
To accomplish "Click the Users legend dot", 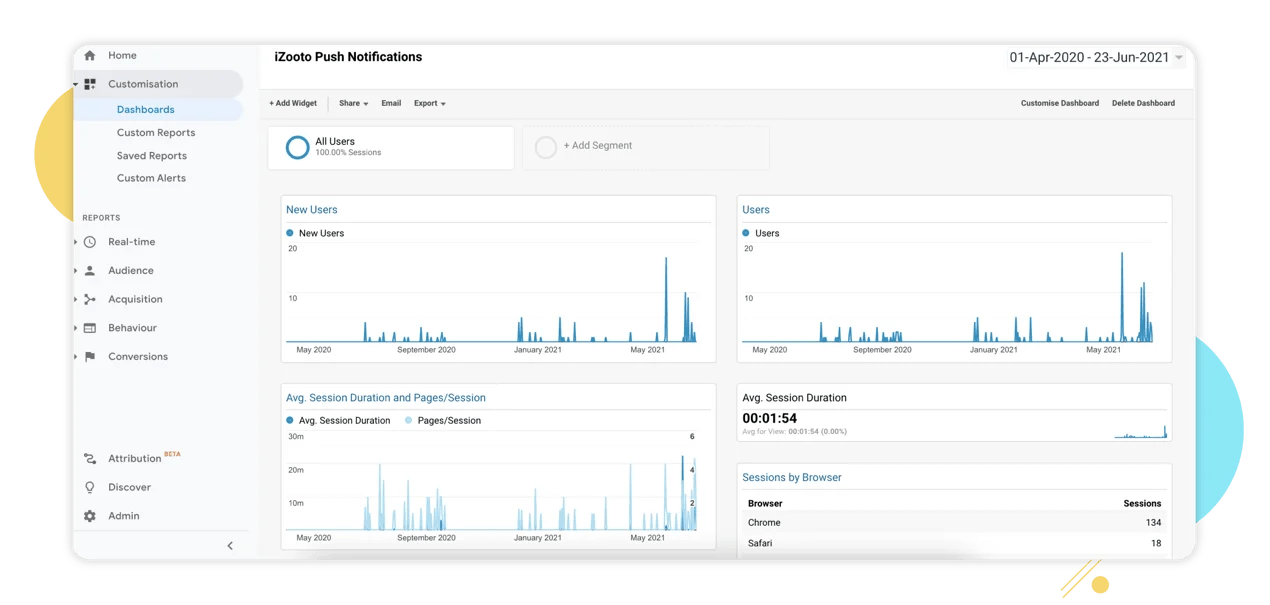I will (746, 233).
